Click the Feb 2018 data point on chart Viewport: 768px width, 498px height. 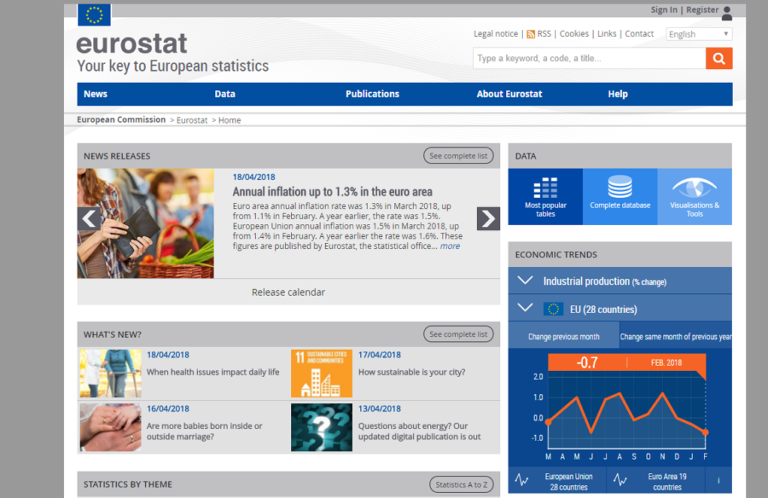click(x=705, y=432)
